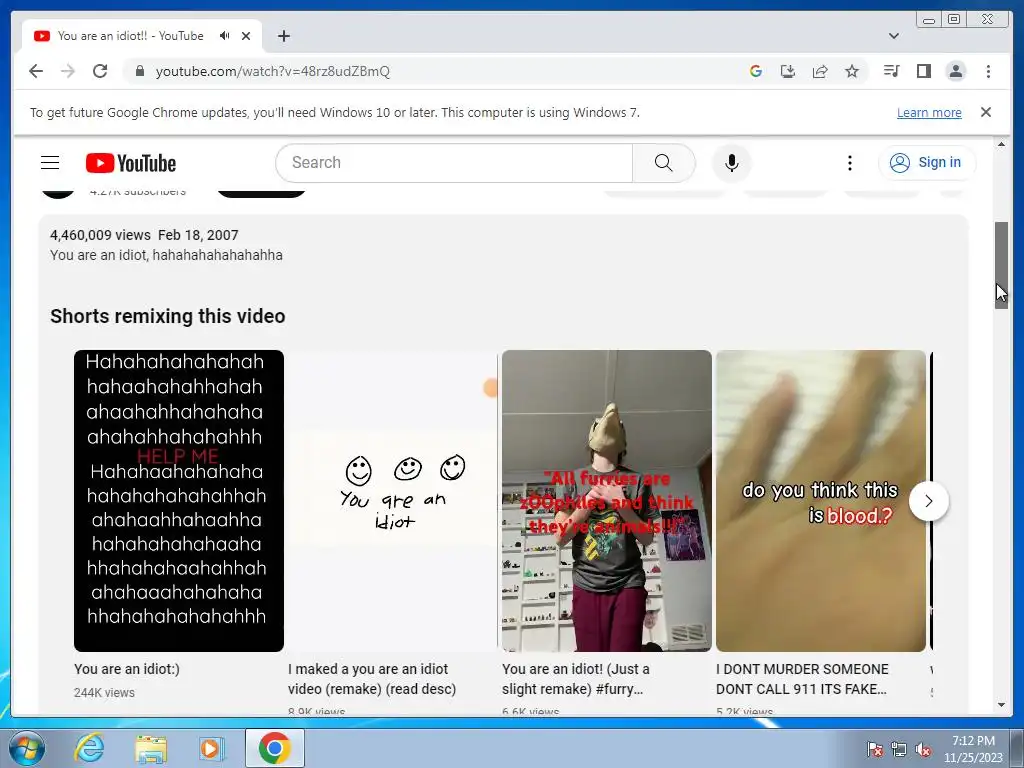This screenshot has width=1024, height=768.
Task: Open the media control icon
Action: [891, 71]
